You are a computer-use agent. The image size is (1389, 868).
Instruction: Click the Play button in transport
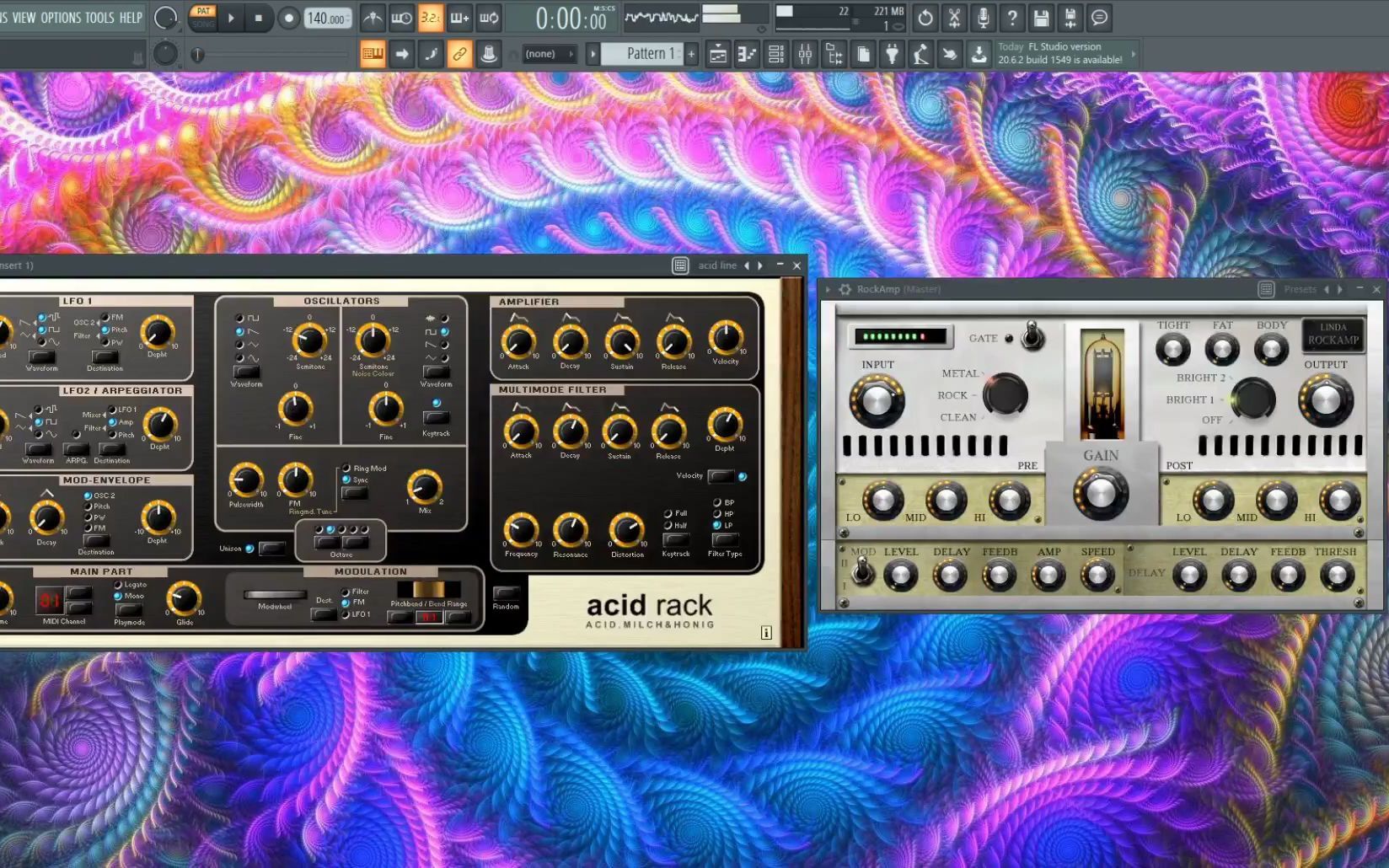tap(231, 18)
